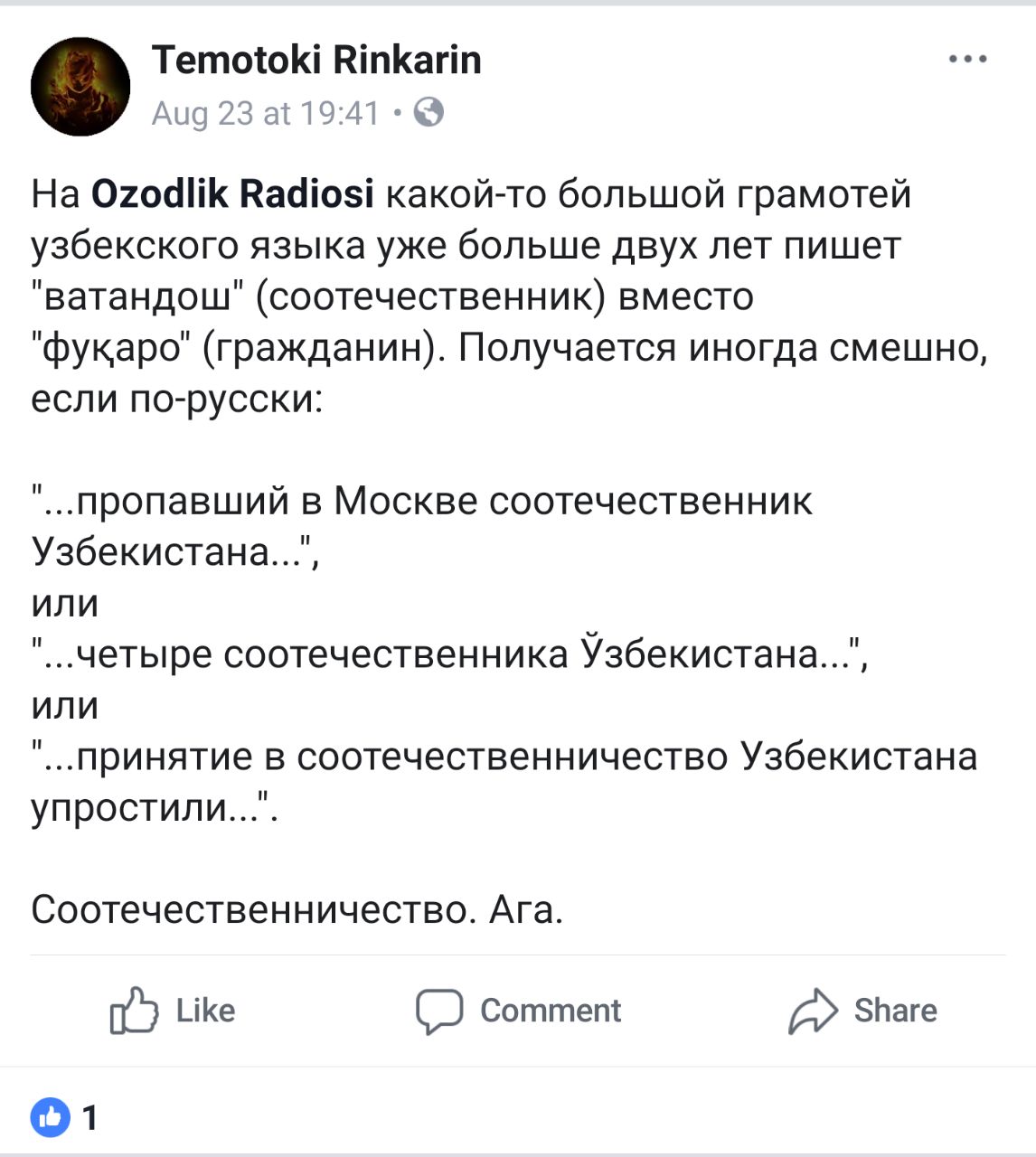1036x1157 pixels.
Task: Click the Like text label
Action: pyautogui.click(x=205, y=1011)
